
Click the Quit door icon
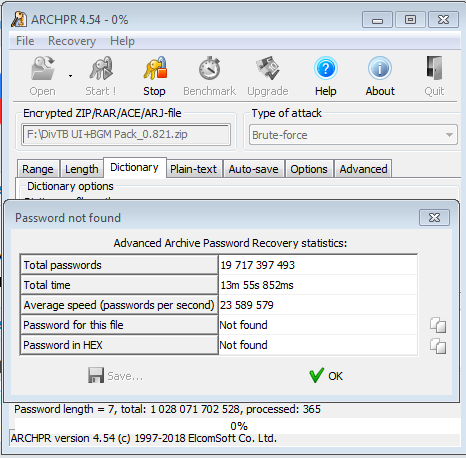tap(434, 68)
